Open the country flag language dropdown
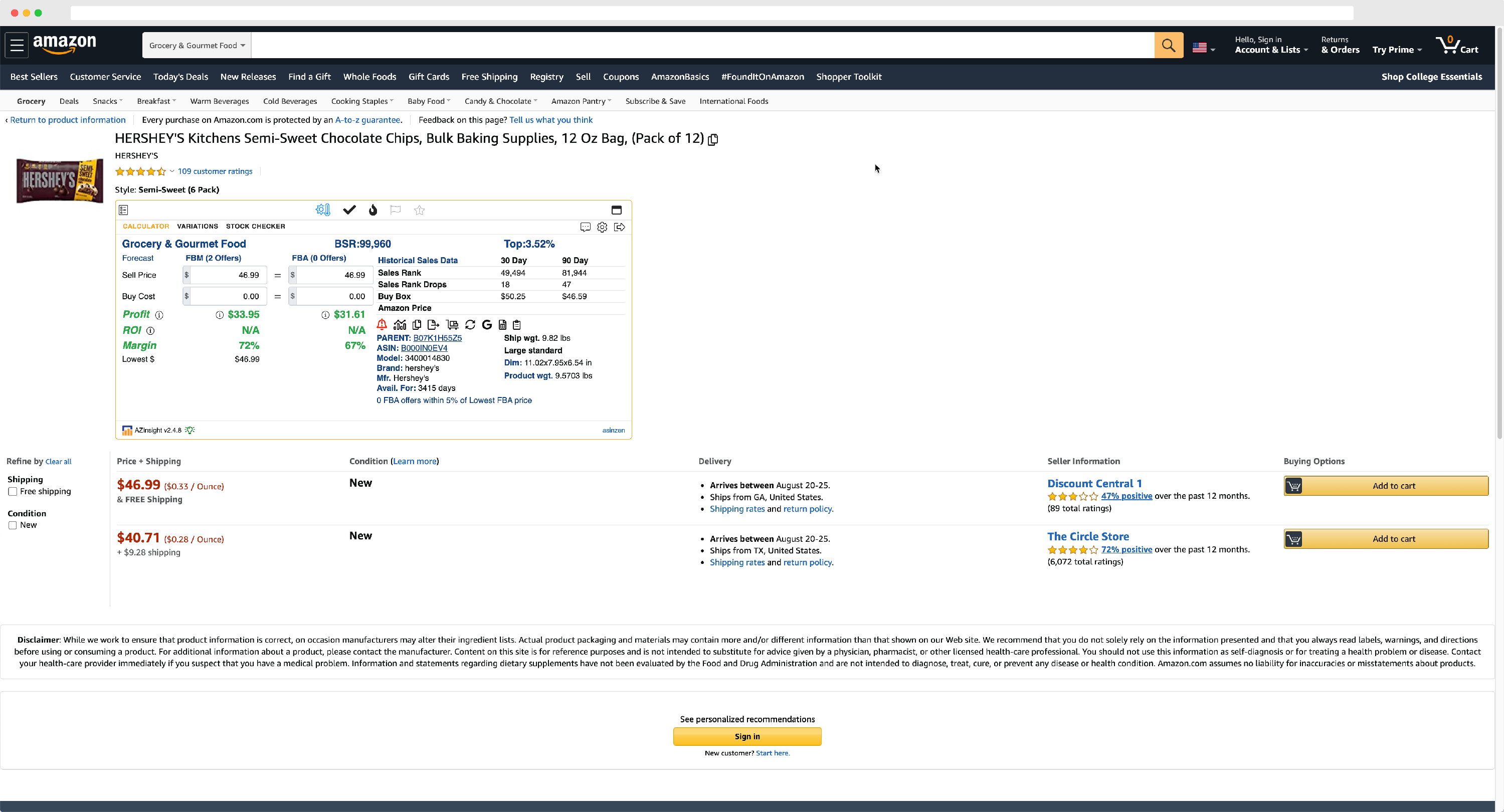The height and width of the screenshot is (812, 1504). click(1204, 48)
